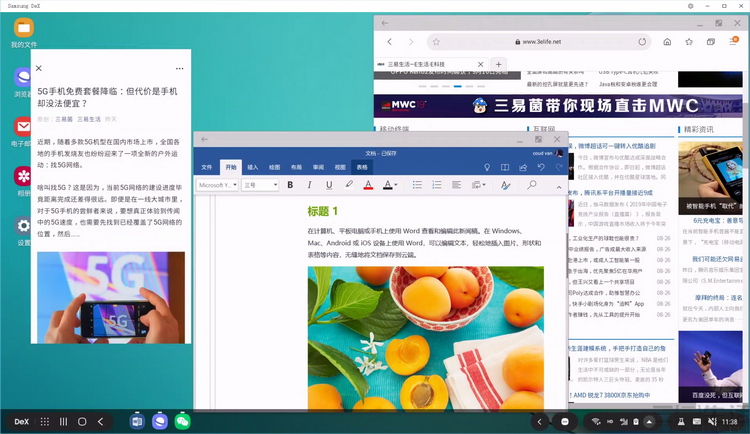Open the black font color dropdown arrow

(x=396, y=185)
